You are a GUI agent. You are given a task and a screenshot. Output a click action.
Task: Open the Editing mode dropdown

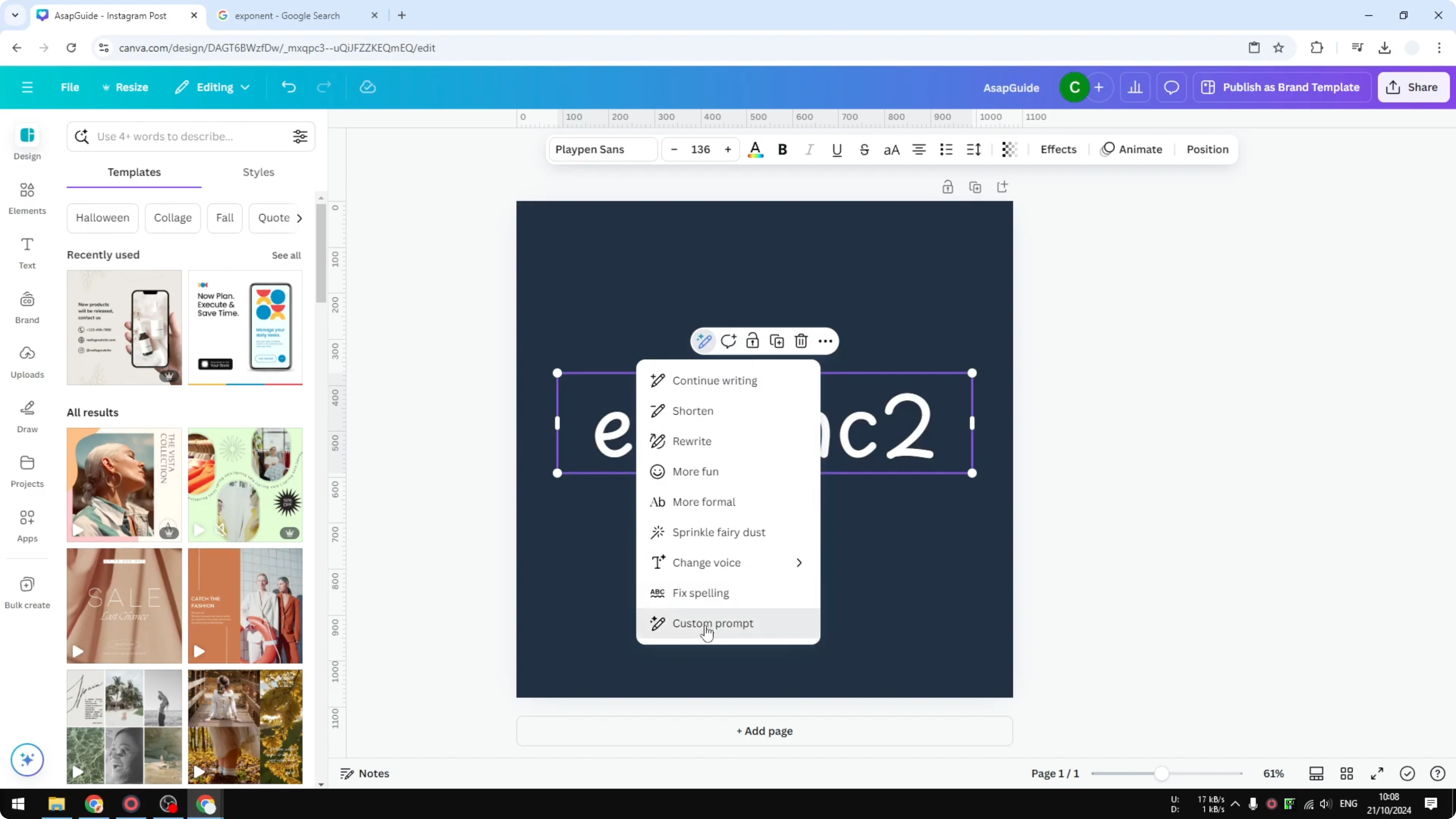(212, 87)
